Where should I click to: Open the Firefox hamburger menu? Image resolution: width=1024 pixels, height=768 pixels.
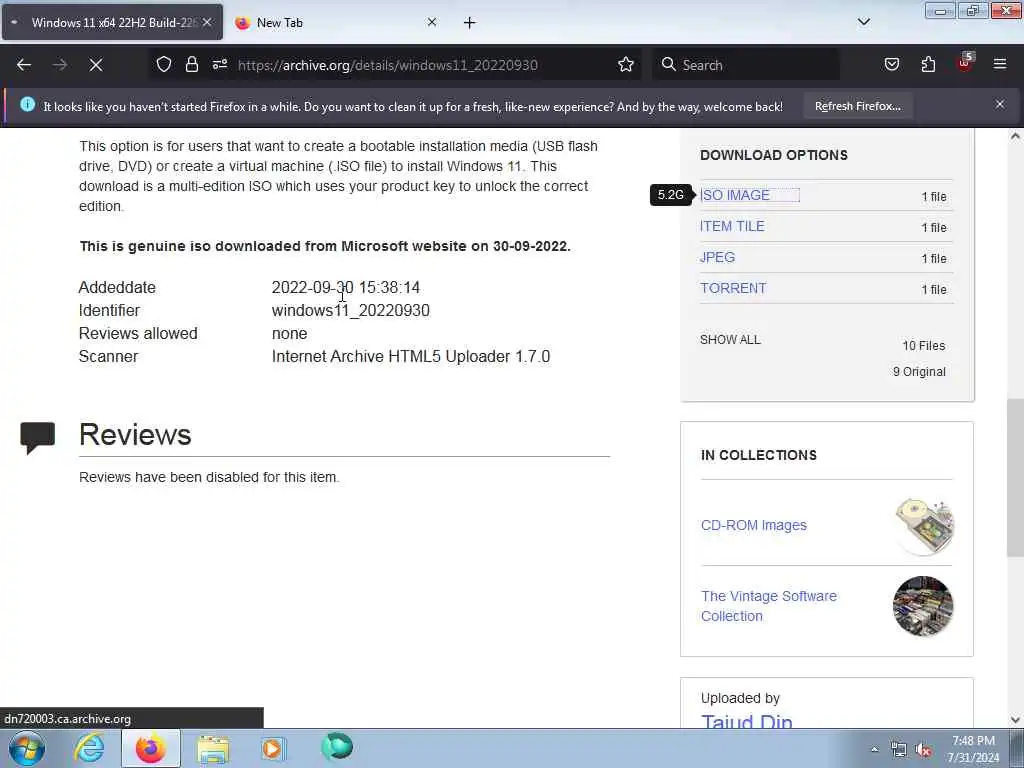click(1000, 65)
